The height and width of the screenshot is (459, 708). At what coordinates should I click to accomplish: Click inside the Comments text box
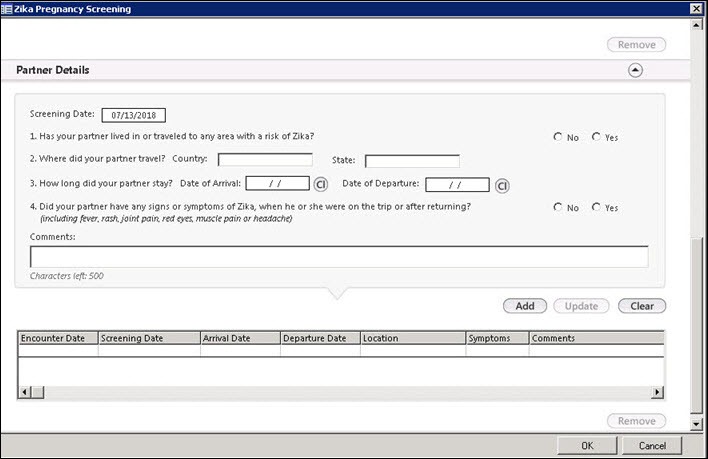coord(339,257)
